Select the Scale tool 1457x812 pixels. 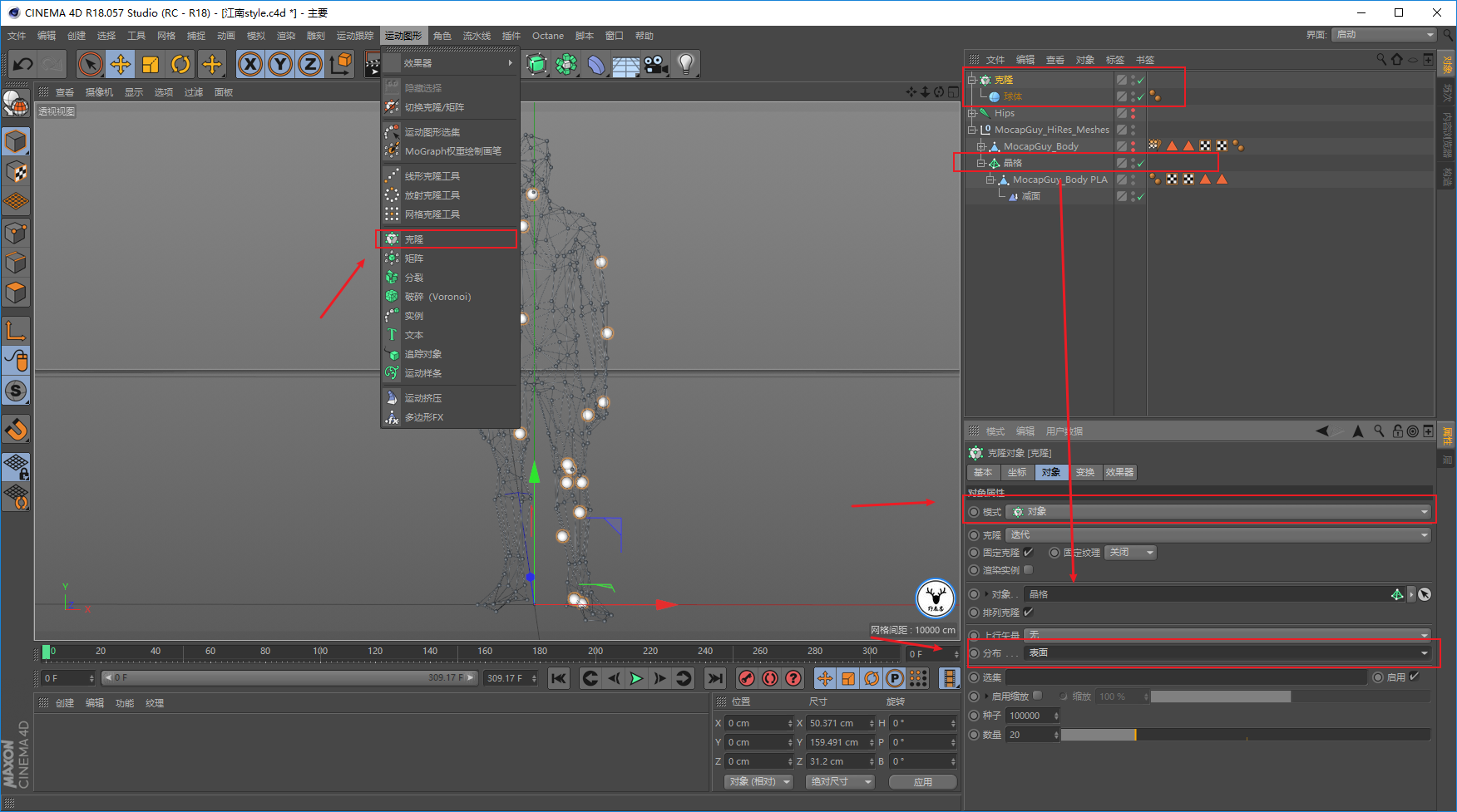(x=151, y=64)
